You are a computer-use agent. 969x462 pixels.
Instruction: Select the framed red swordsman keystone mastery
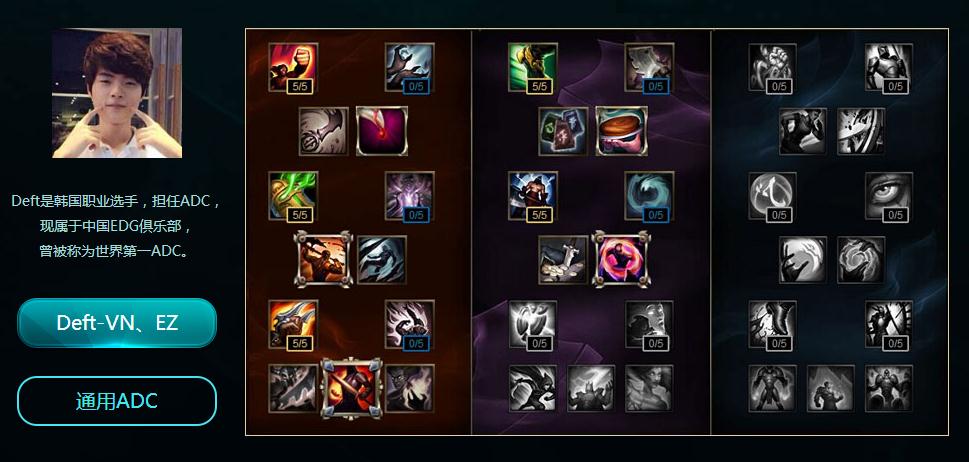352,388
